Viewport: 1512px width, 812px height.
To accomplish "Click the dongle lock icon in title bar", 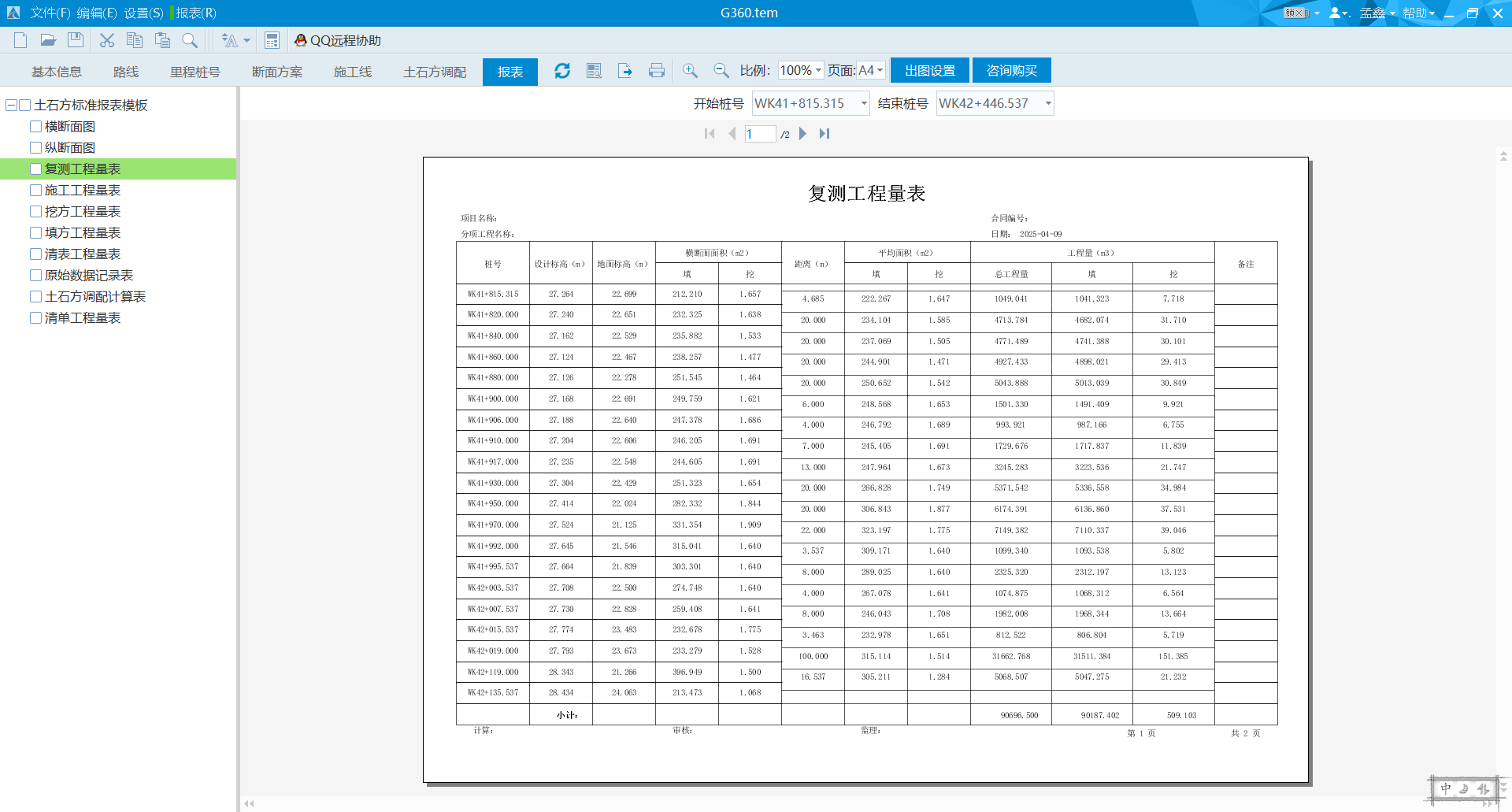I will [1296, 13].
